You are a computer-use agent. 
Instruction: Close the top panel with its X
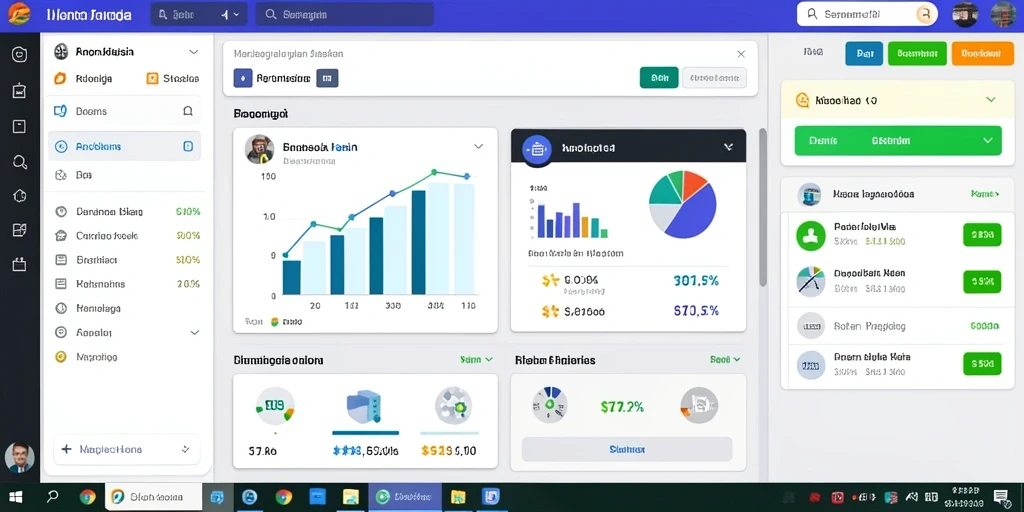pos(741,54)
